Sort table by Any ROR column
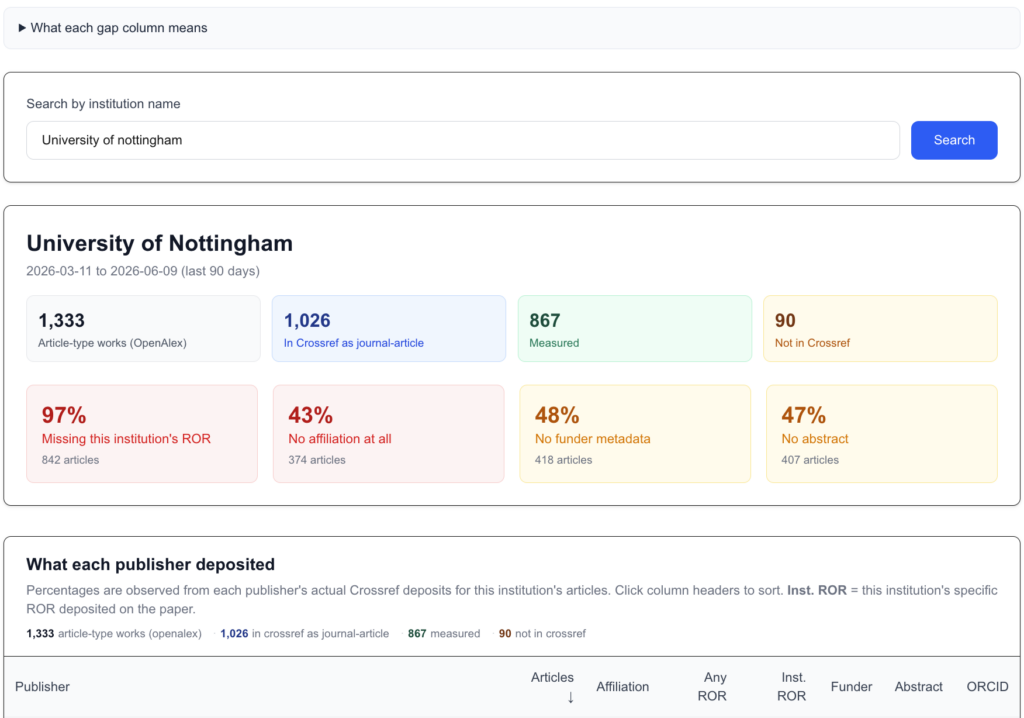Screen dimensions: 1024x718 (x=712, y=687)
